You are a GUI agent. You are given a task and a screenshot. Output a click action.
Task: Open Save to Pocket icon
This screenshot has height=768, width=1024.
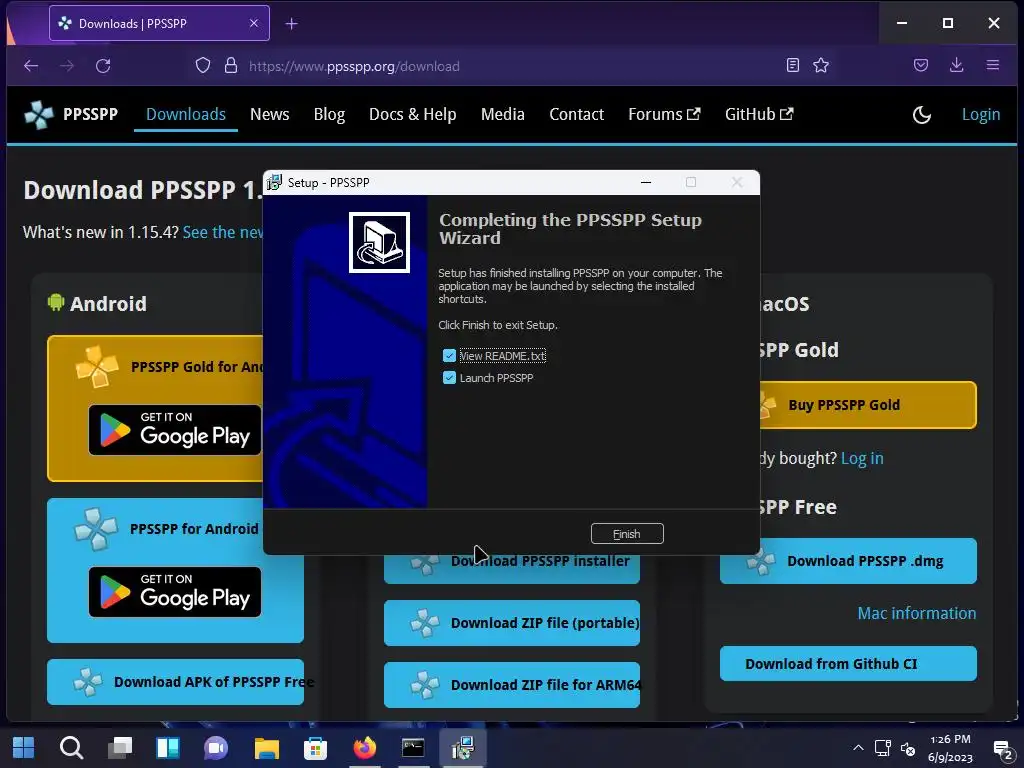coord(921,65)
